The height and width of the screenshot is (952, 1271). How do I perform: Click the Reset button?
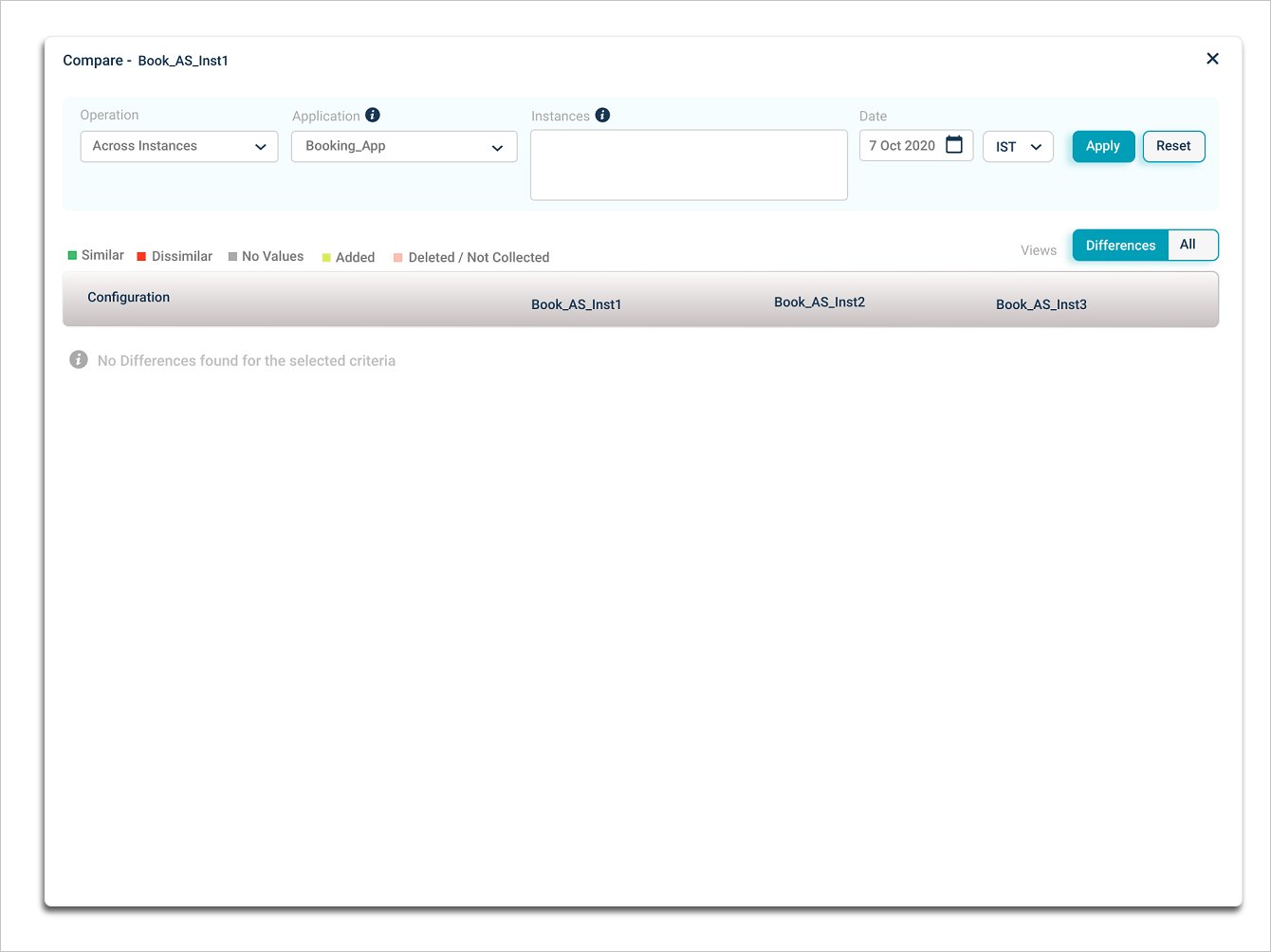(1173, 146)
